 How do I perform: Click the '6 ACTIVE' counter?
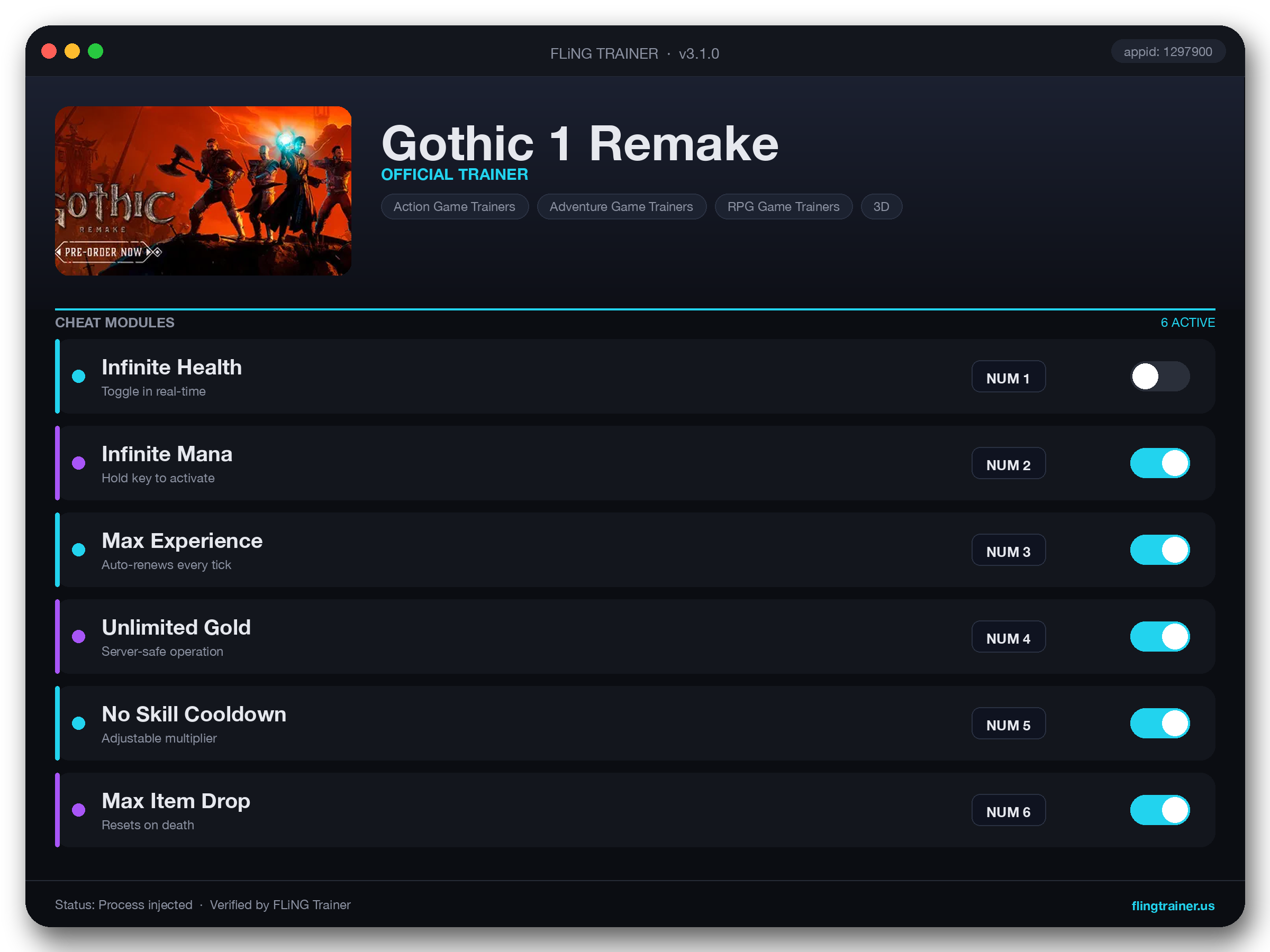[1187, 323]
